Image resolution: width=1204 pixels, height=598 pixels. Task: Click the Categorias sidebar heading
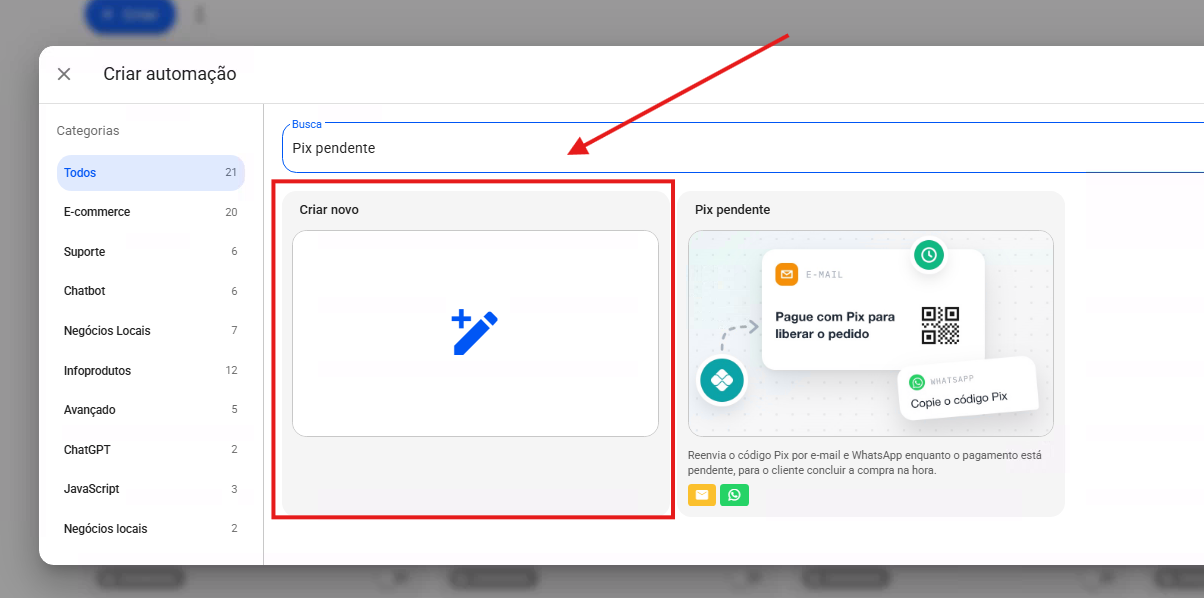pyautogui.click(x=88, y=131)
